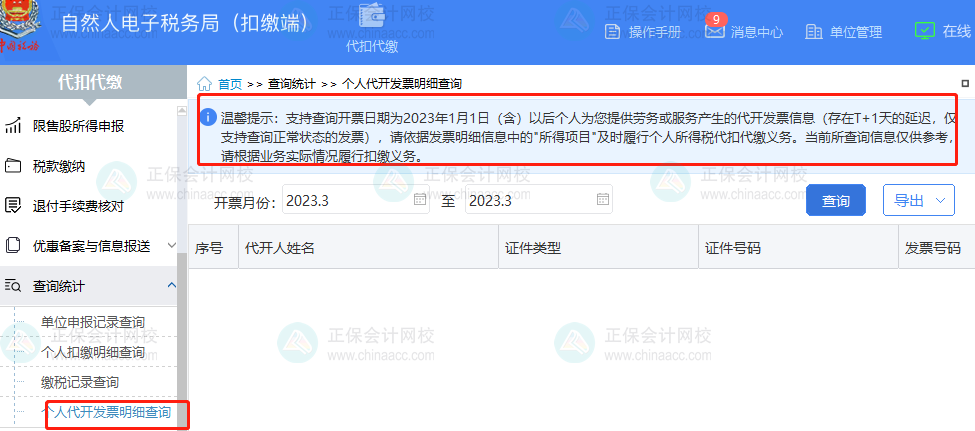Viewport: 975px width, 431px height.
Task: Click the 限售股所得申报 chart icon
Action: (12, 126)
